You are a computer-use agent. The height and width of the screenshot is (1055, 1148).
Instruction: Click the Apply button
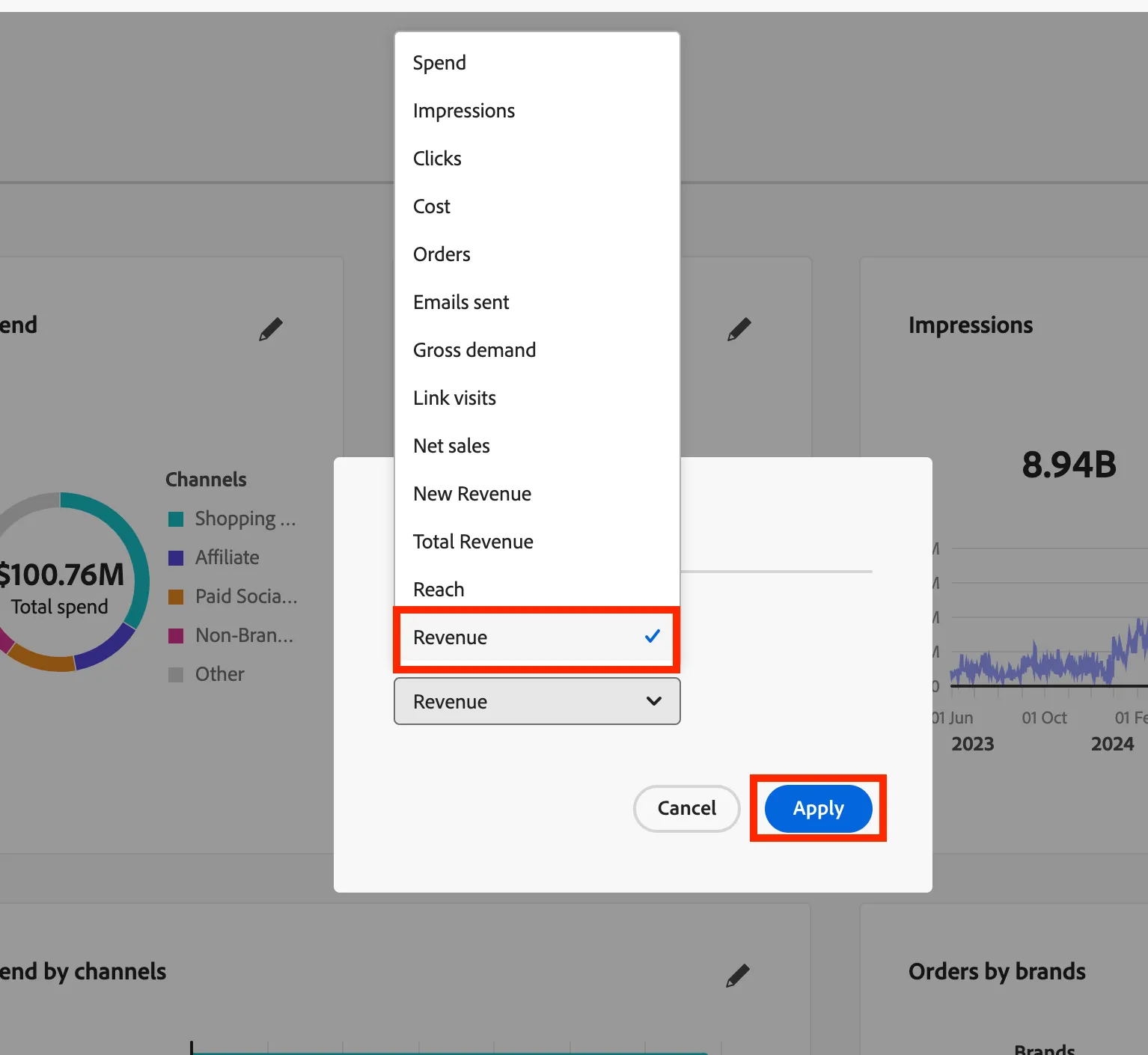pyautogui.click(x=818, y=808)
